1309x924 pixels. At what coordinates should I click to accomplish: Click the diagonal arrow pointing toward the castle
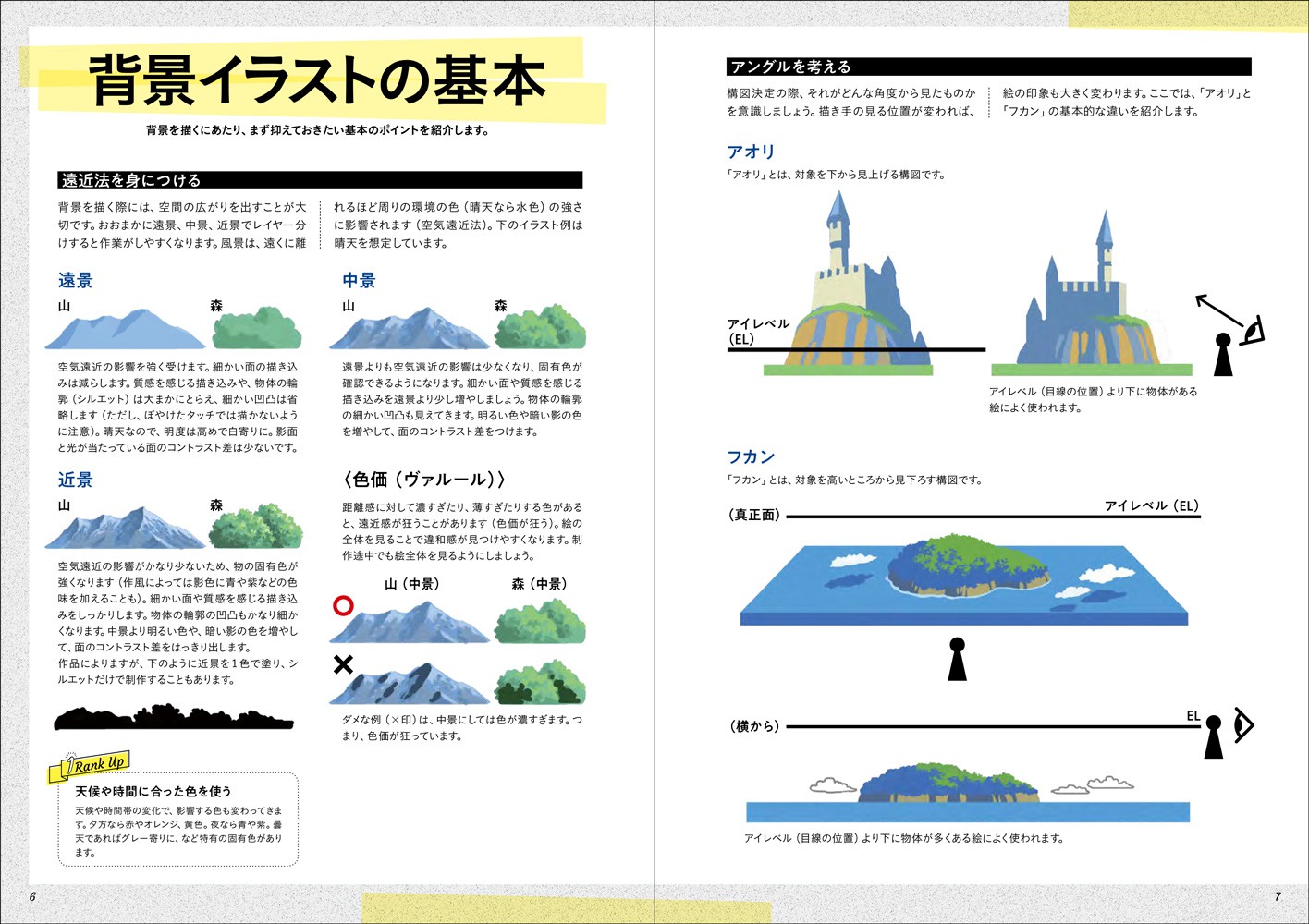(x=1218, y=311)
